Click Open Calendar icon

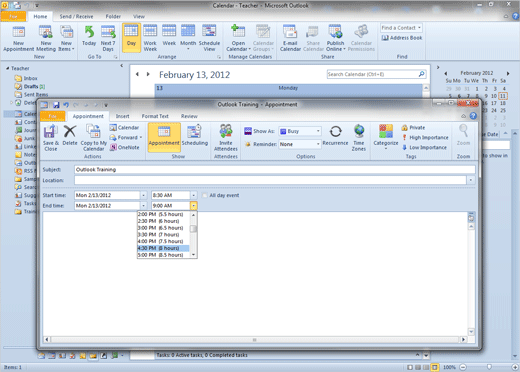238,39
